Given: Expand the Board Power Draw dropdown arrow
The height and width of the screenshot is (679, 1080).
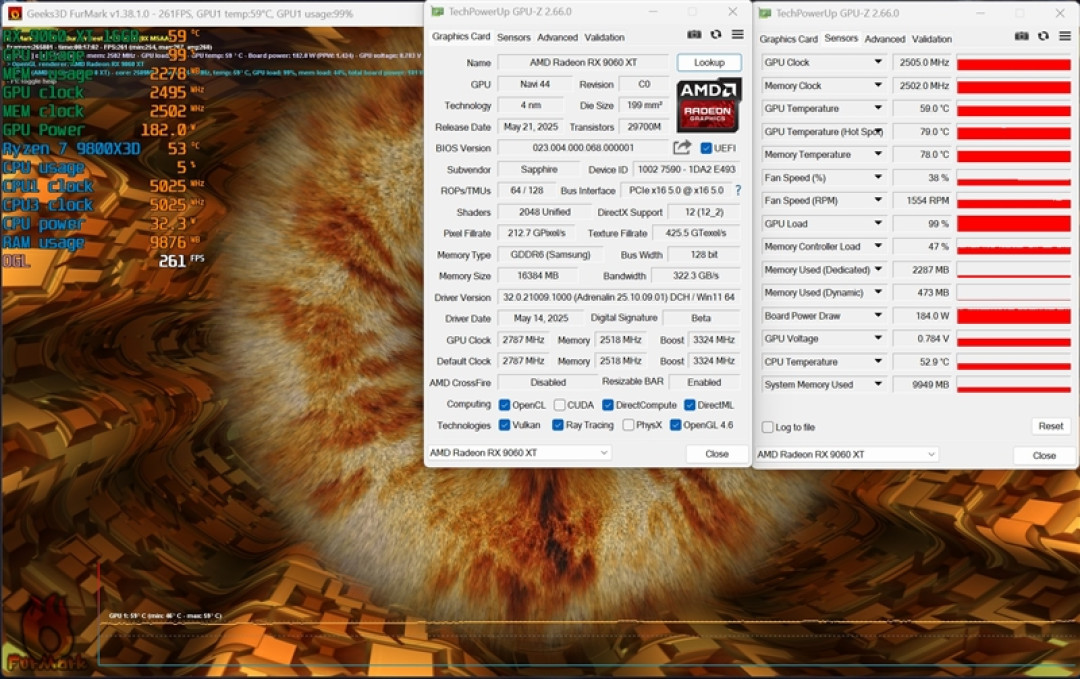Looking at the screenshot, I should tap(878, 315).
